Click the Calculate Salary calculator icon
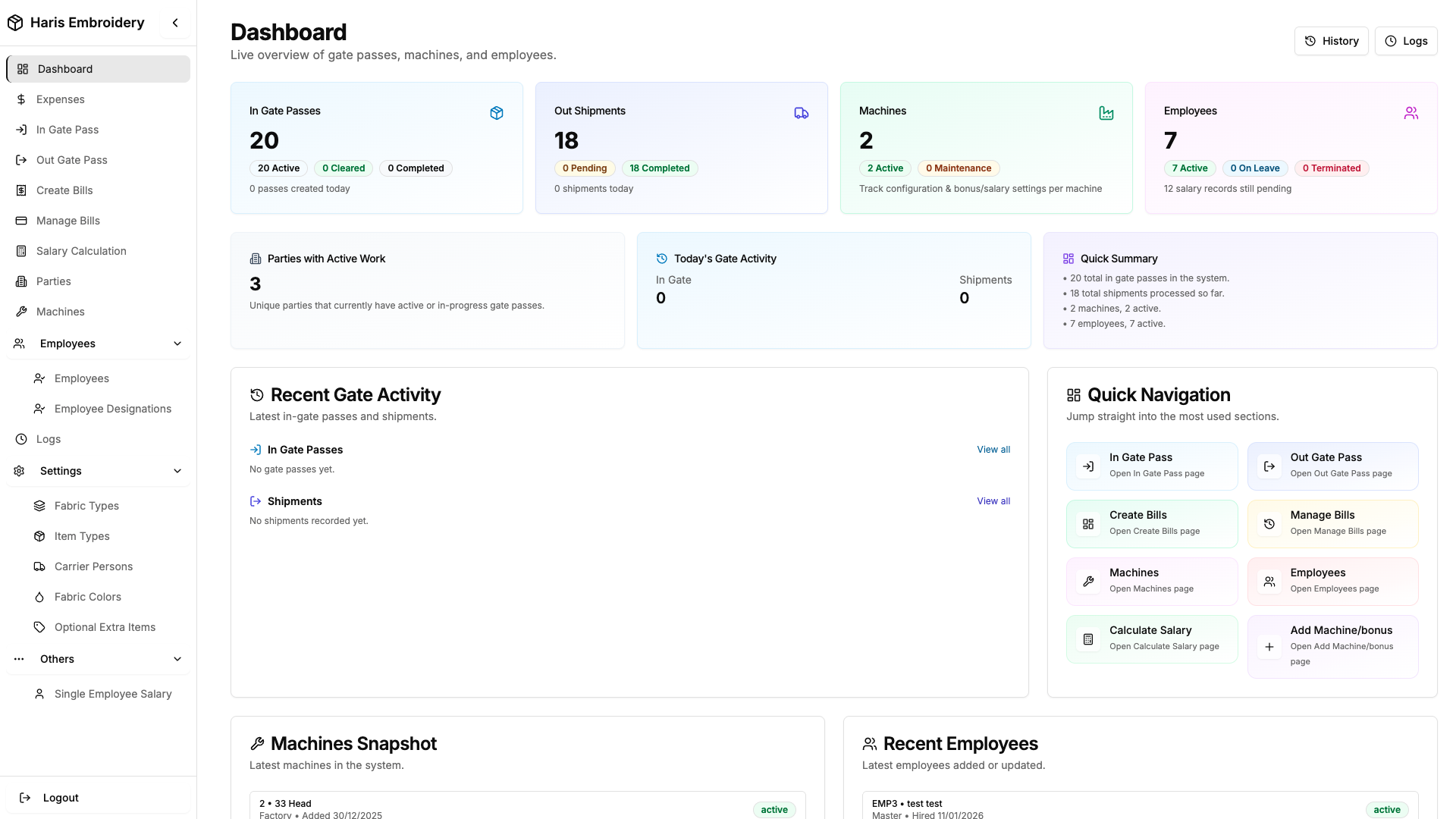Viewport: 1456px width, 819px height. (1088, 639)
